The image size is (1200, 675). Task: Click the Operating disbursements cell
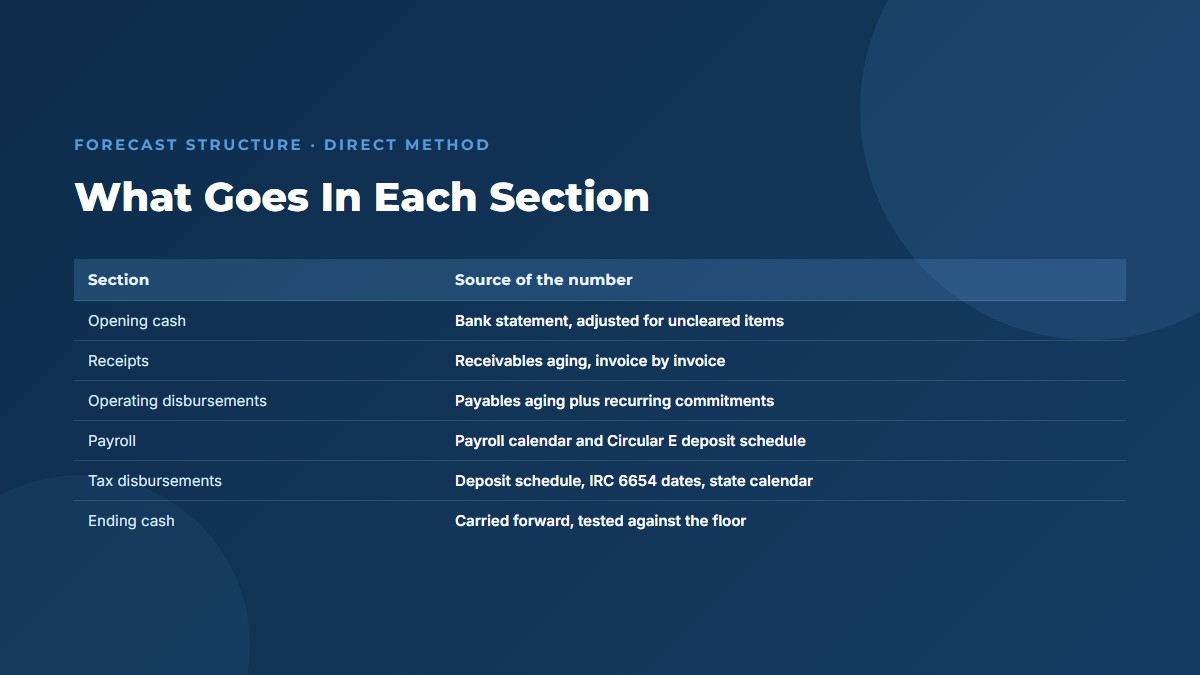tap(177, 401)
